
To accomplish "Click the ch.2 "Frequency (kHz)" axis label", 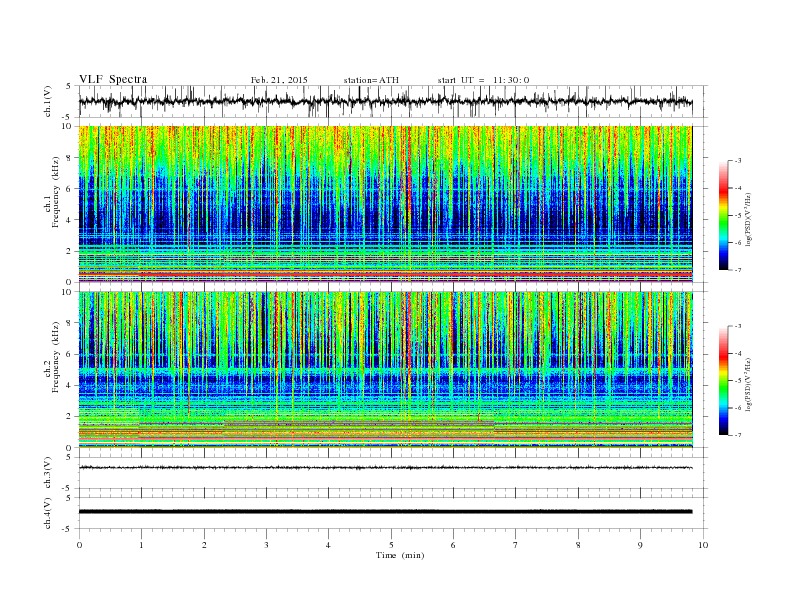I will (56, 356).
